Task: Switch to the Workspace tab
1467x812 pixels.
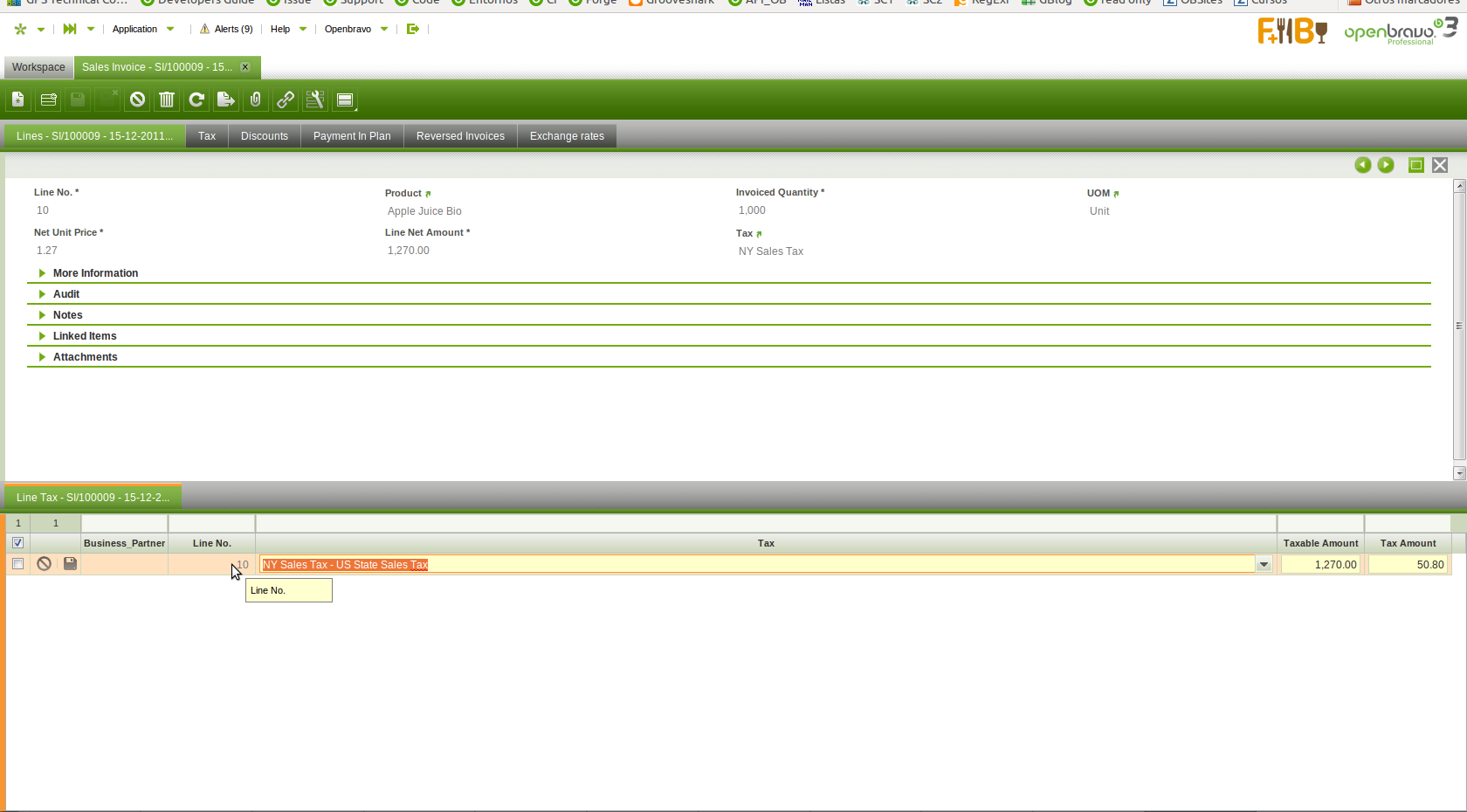Action: (x=38, y=67)
